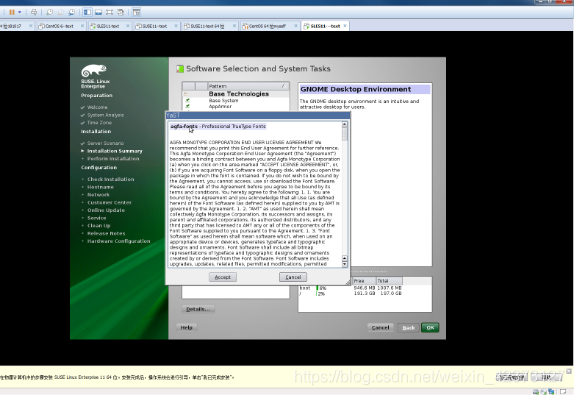Screen dimensions: 575x395
Task: Close the CentOS 6-text tab
Action: 82,26
